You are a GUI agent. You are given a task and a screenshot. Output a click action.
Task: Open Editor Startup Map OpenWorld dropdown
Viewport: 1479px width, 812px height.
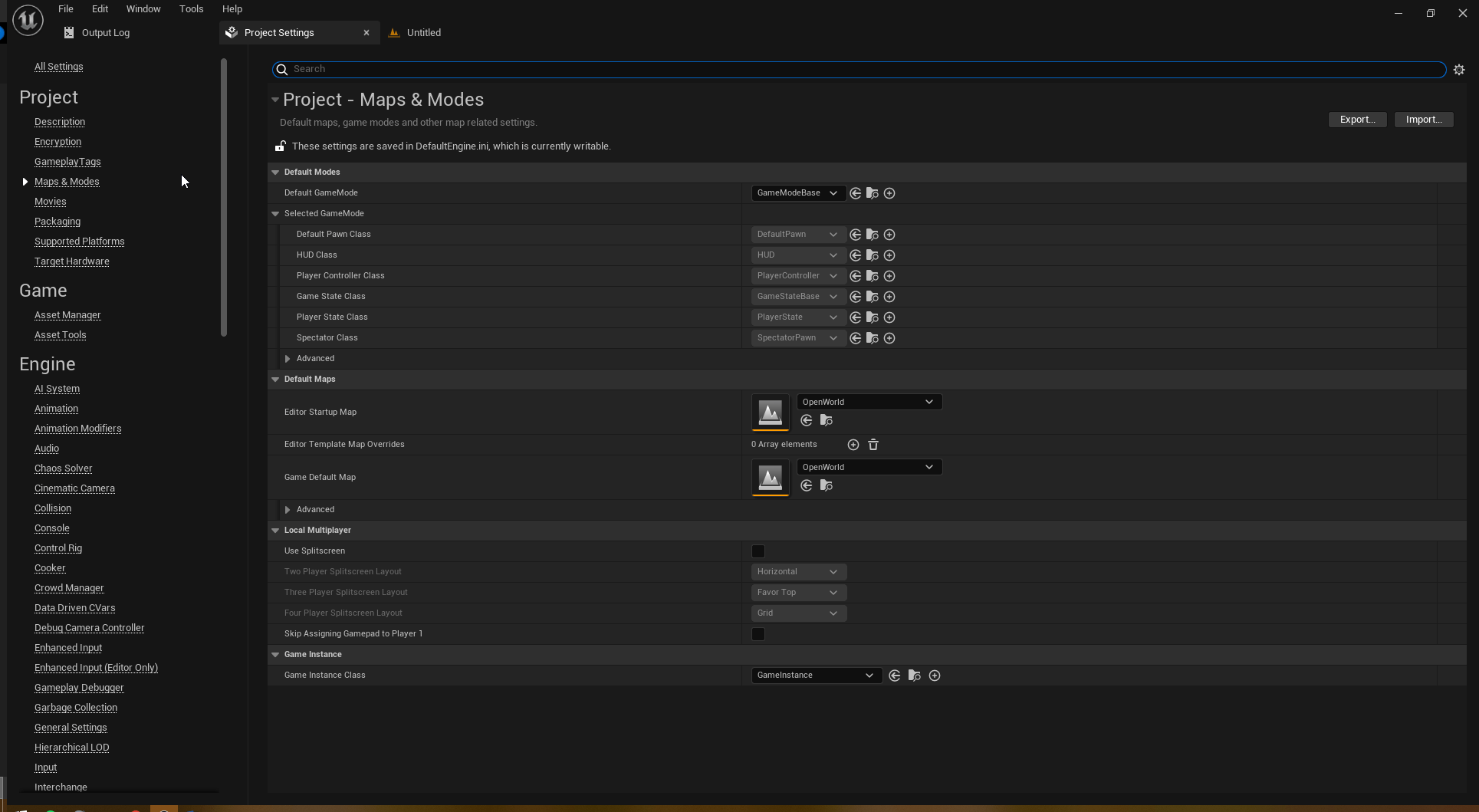pos(869,402)
